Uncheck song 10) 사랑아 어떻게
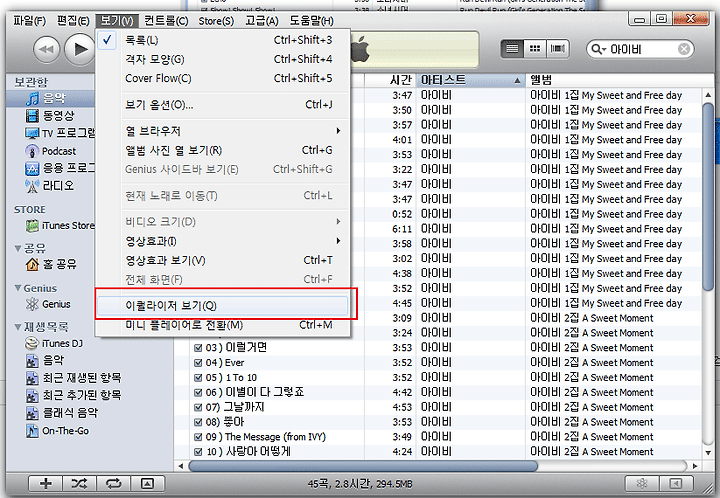Image resolution: width=720 pixels, height=498 pixels. tap(198, 452)
